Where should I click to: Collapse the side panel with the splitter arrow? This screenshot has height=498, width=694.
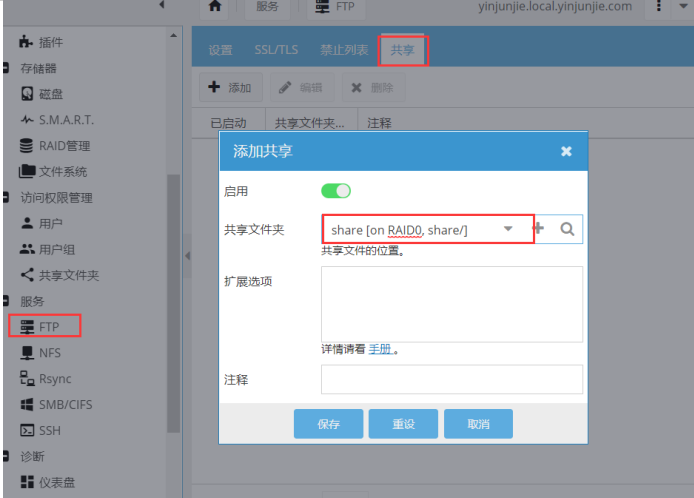click(x=188, y=256)
